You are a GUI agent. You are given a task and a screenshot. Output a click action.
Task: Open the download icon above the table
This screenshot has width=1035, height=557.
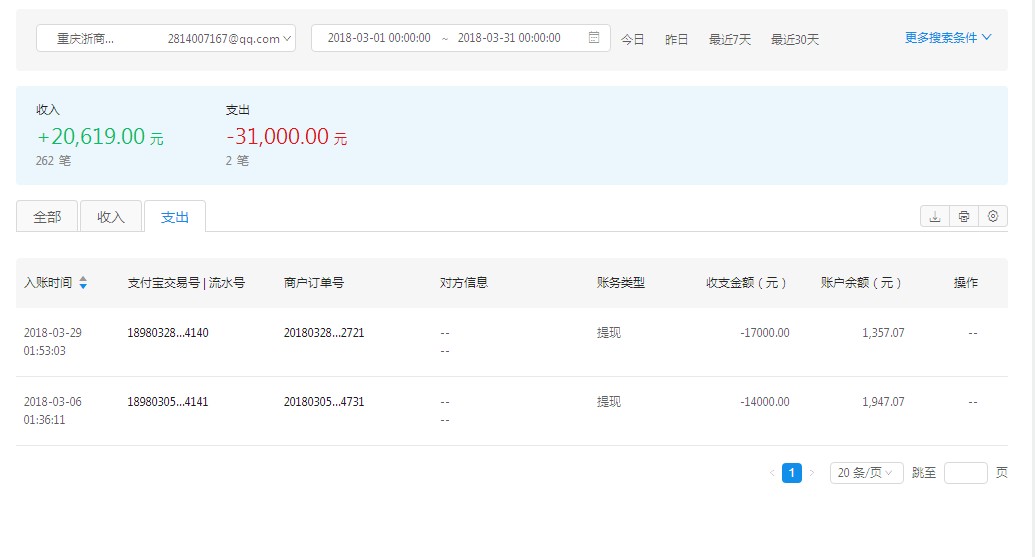click(x=935, y=216)
